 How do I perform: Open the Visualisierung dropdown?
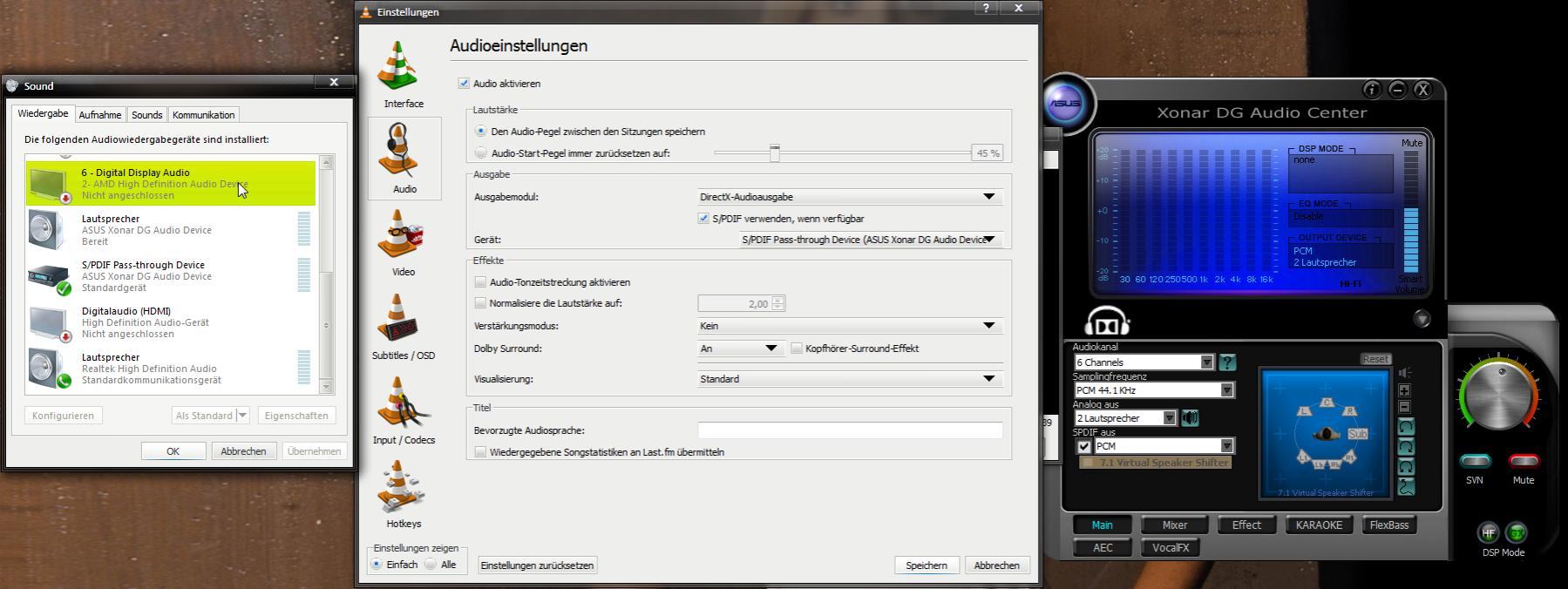tap(850, 379)
